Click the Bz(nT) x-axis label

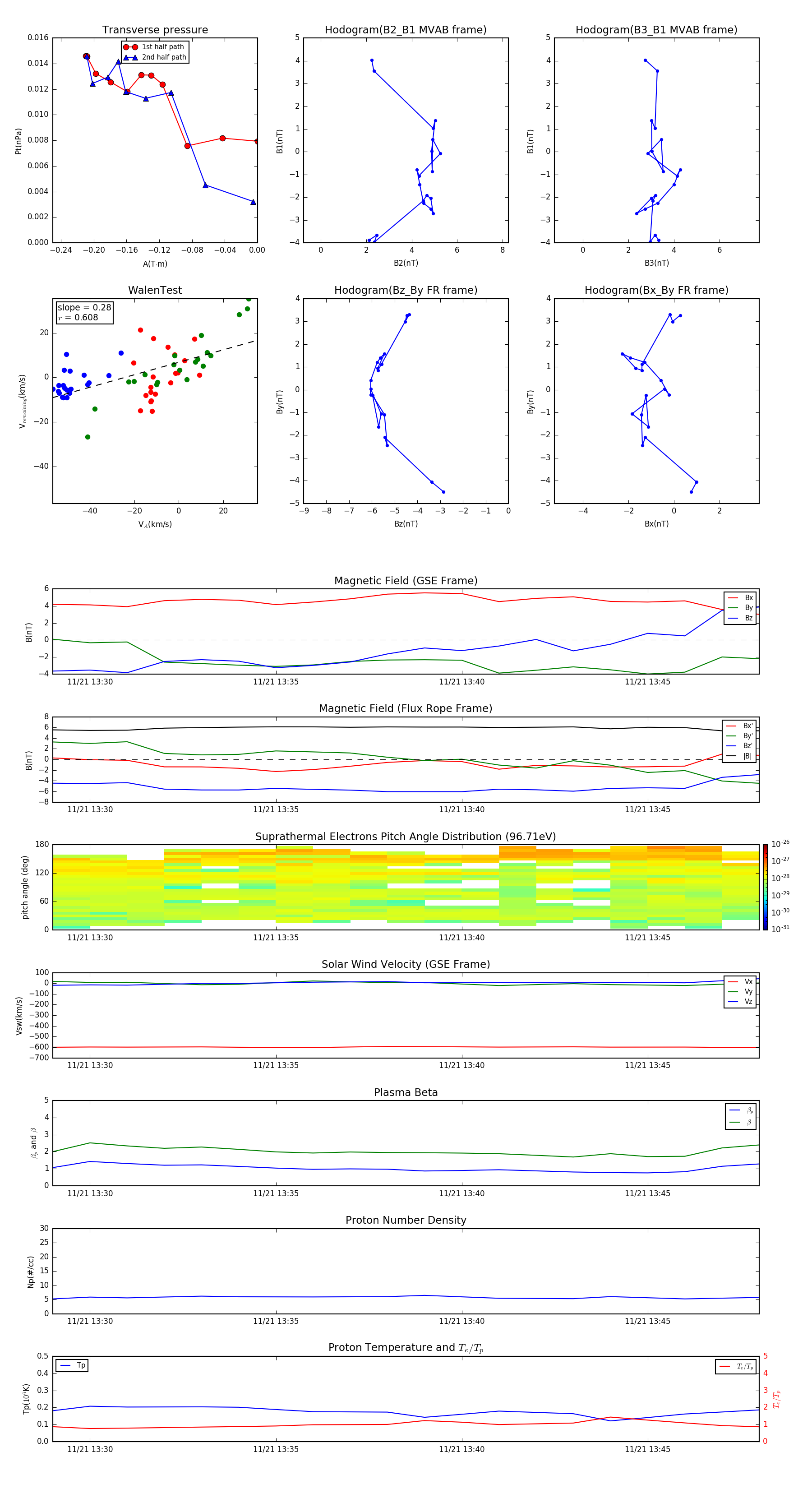(406, 524)
